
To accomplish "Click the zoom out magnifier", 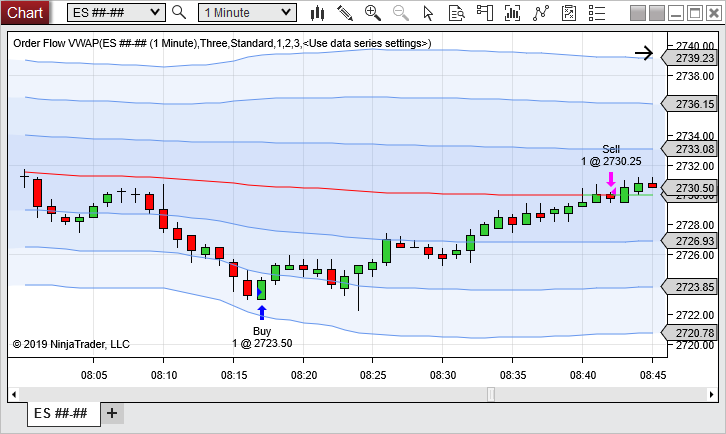I will click(401, 13).
